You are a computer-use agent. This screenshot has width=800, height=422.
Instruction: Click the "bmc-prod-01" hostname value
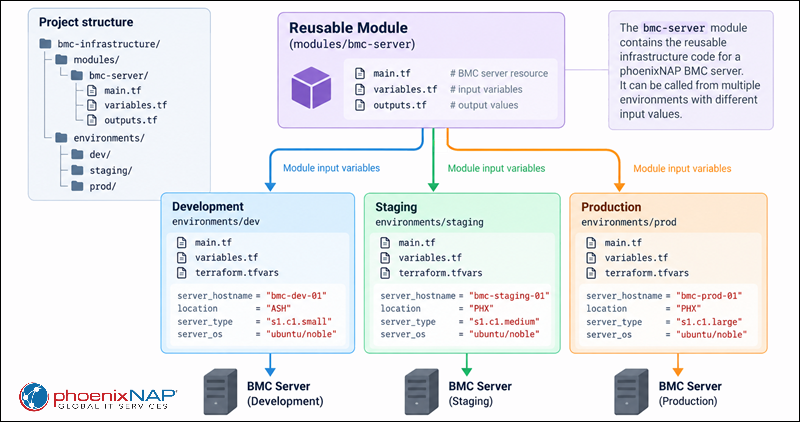(709, 295)
